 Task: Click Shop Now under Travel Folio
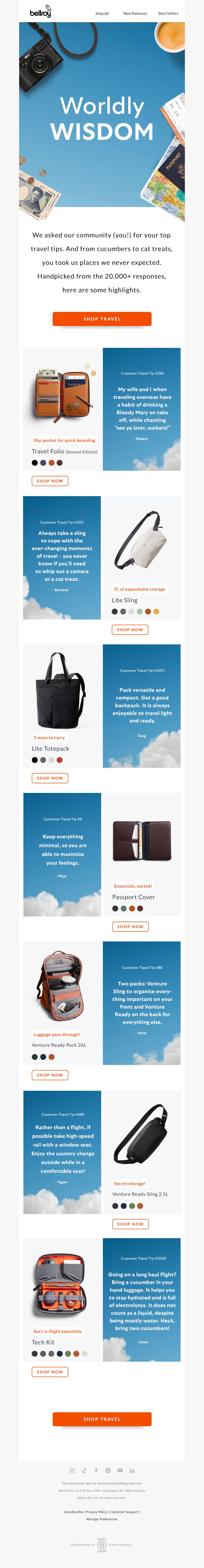point(50,481)
